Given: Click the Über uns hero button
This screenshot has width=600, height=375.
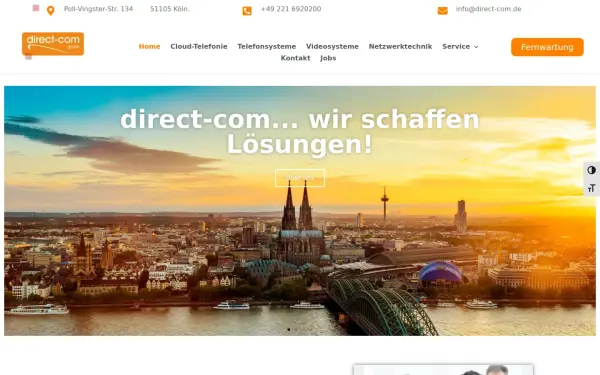Looking at the screenshot, I should tap(300, 178).
